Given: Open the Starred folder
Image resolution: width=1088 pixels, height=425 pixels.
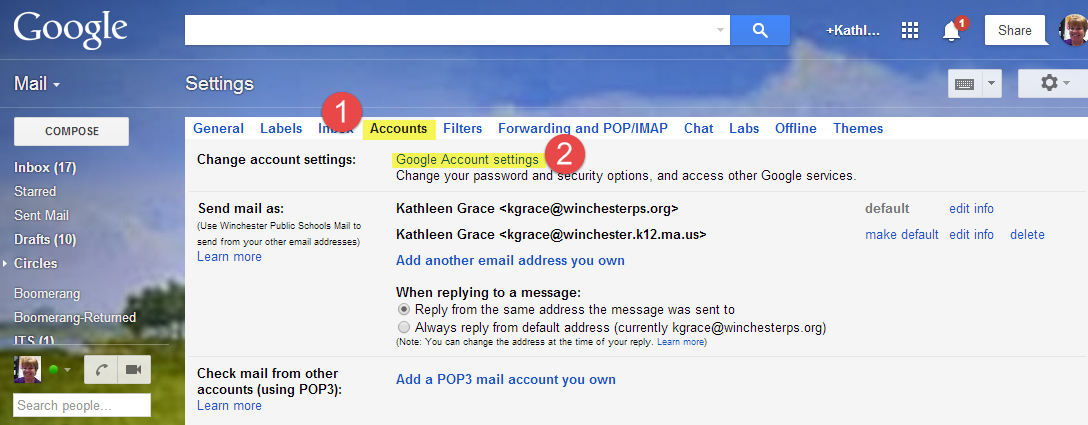Looking at the screenshot, I should point(35,191).
